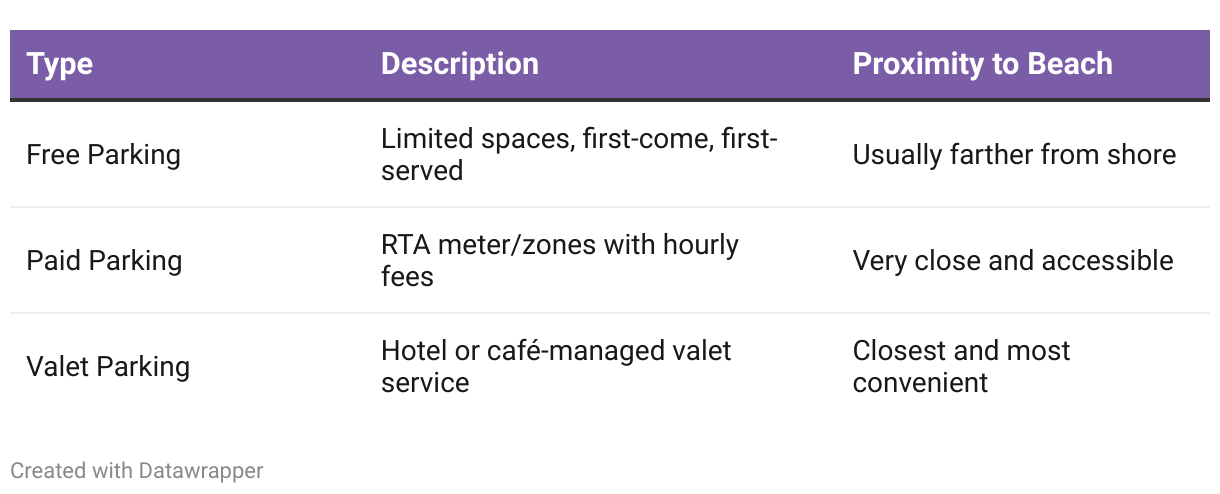Screen dimensions: 1220x494
Task: Click the purple table header bar
Action: click(x=610, y=65)
